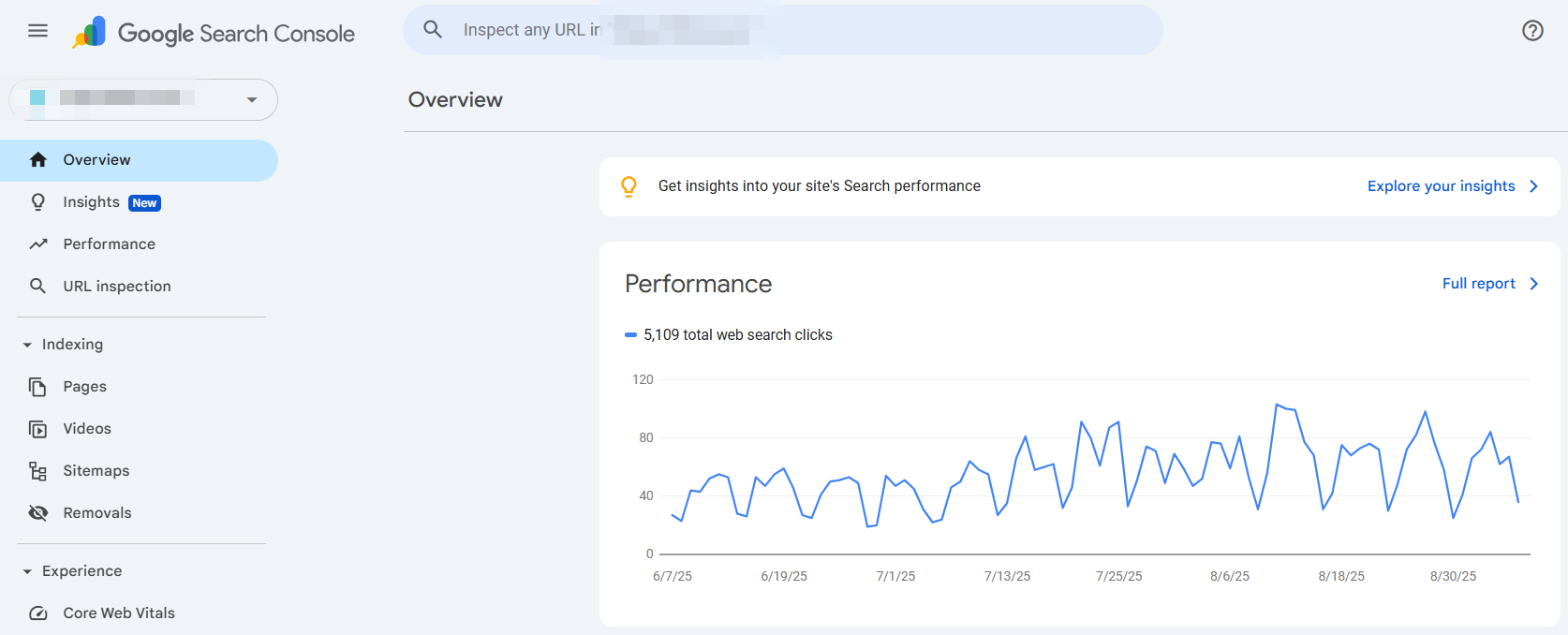The image size is (1568, 635).
Task: Click Explore your insights link
Action: [1451, 186]
